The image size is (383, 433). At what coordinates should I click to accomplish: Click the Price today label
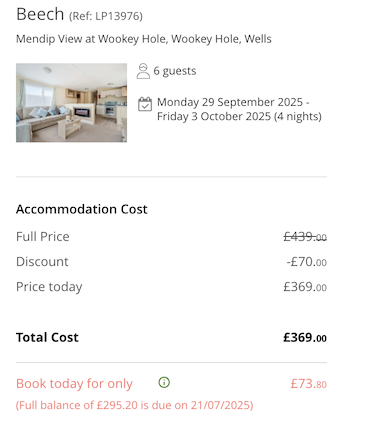(x=49, y=287)
